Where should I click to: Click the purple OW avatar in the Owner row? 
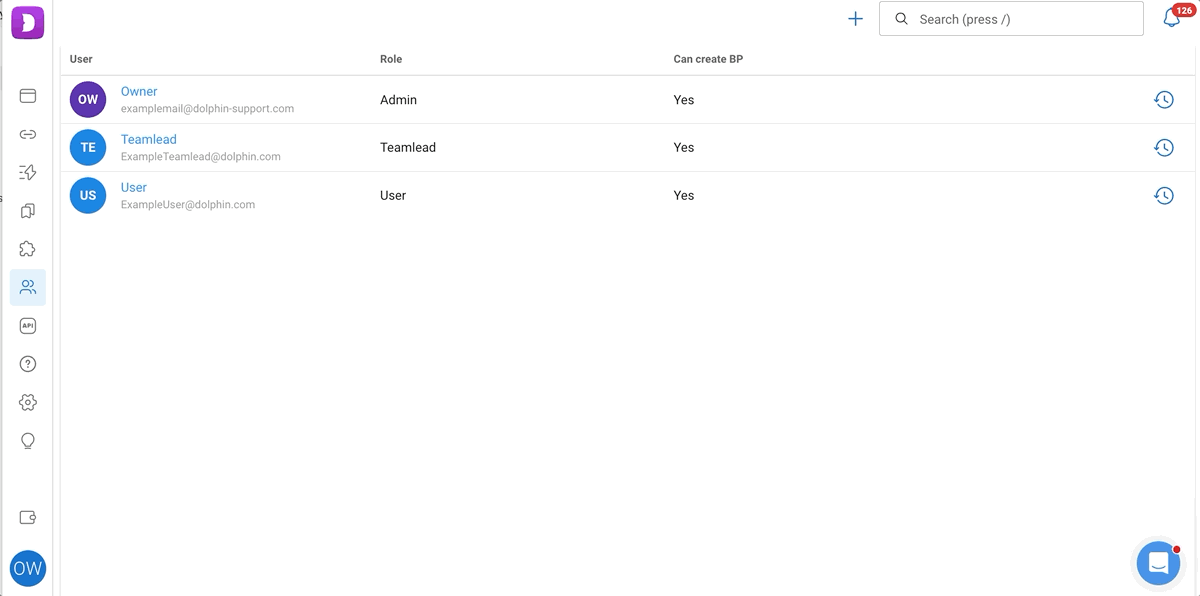pos(88,100)
